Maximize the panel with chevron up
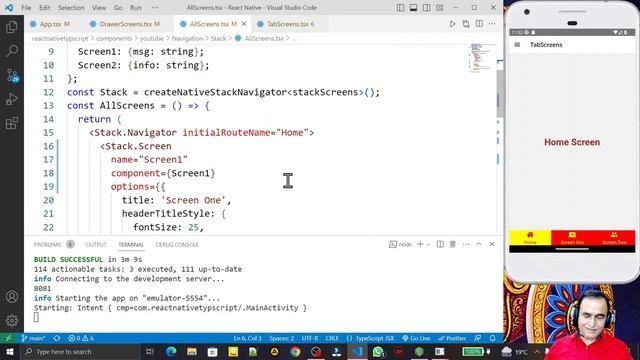This screenshot has height=360, width=640. (x=479, y=244)
